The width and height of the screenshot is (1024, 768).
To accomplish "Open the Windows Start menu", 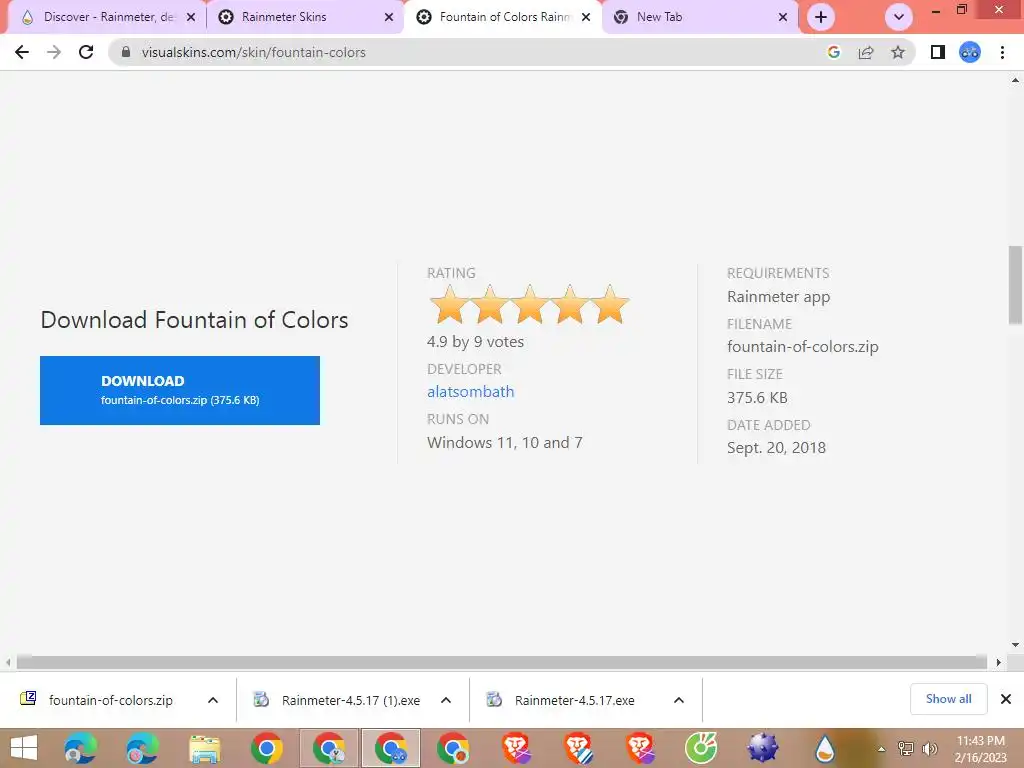I will [x=24, y=748].
